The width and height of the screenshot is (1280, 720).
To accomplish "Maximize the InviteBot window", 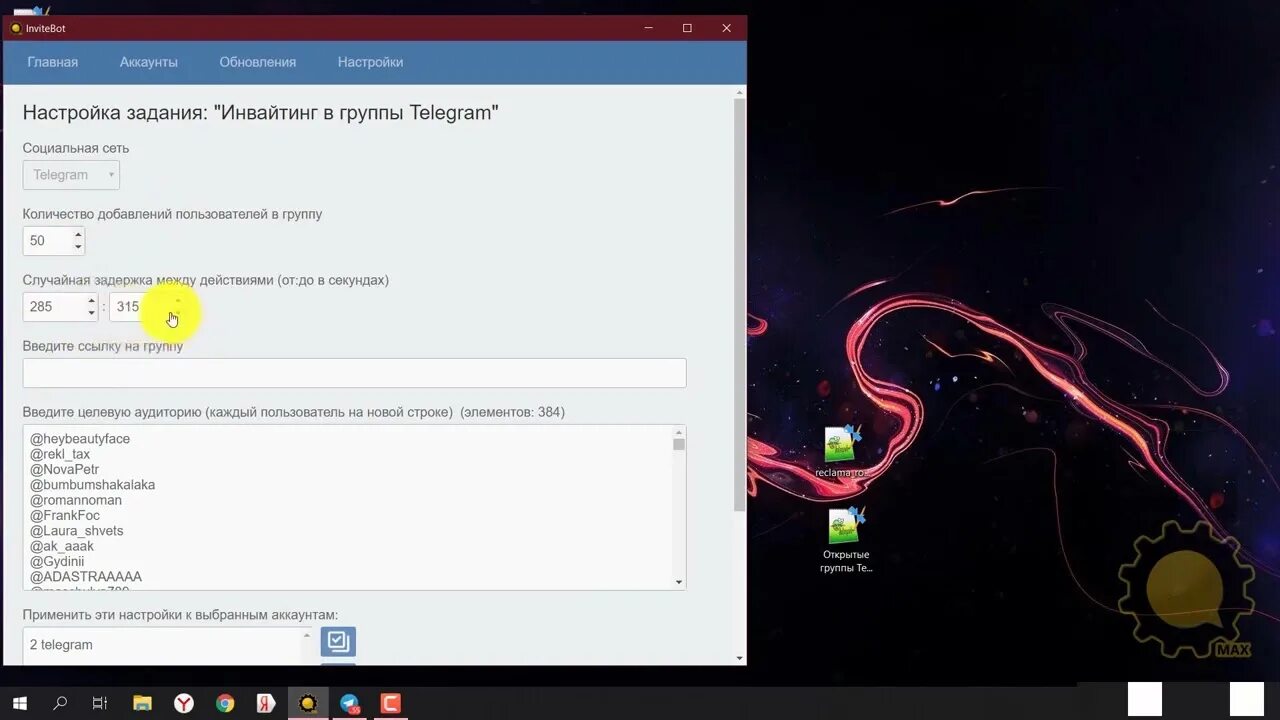I will tap(687, 28).
